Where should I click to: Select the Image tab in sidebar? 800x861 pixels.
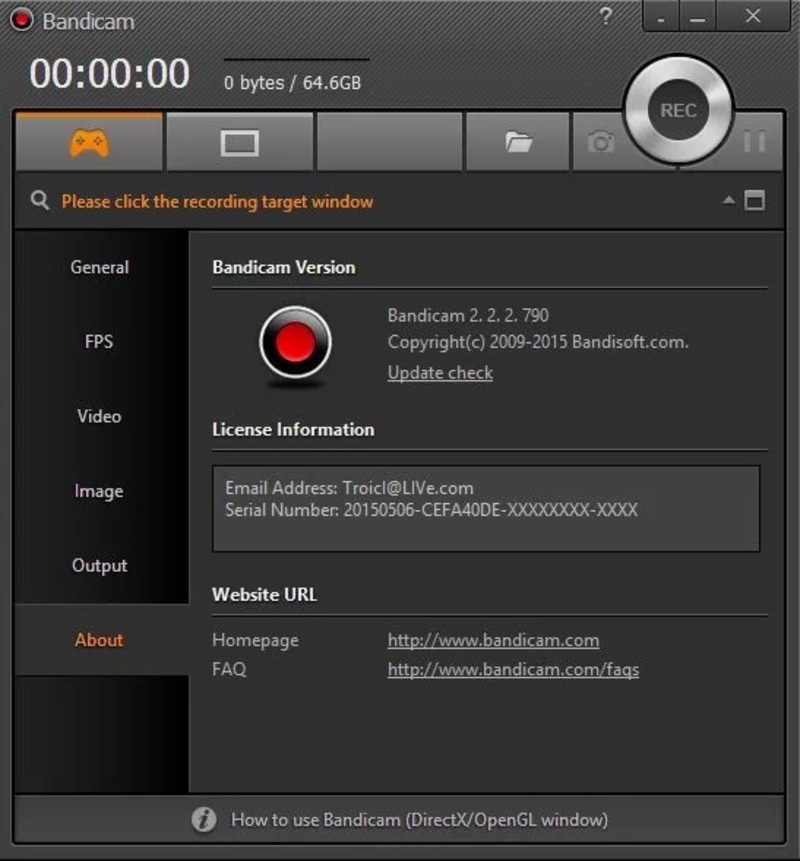coord(99,491)
